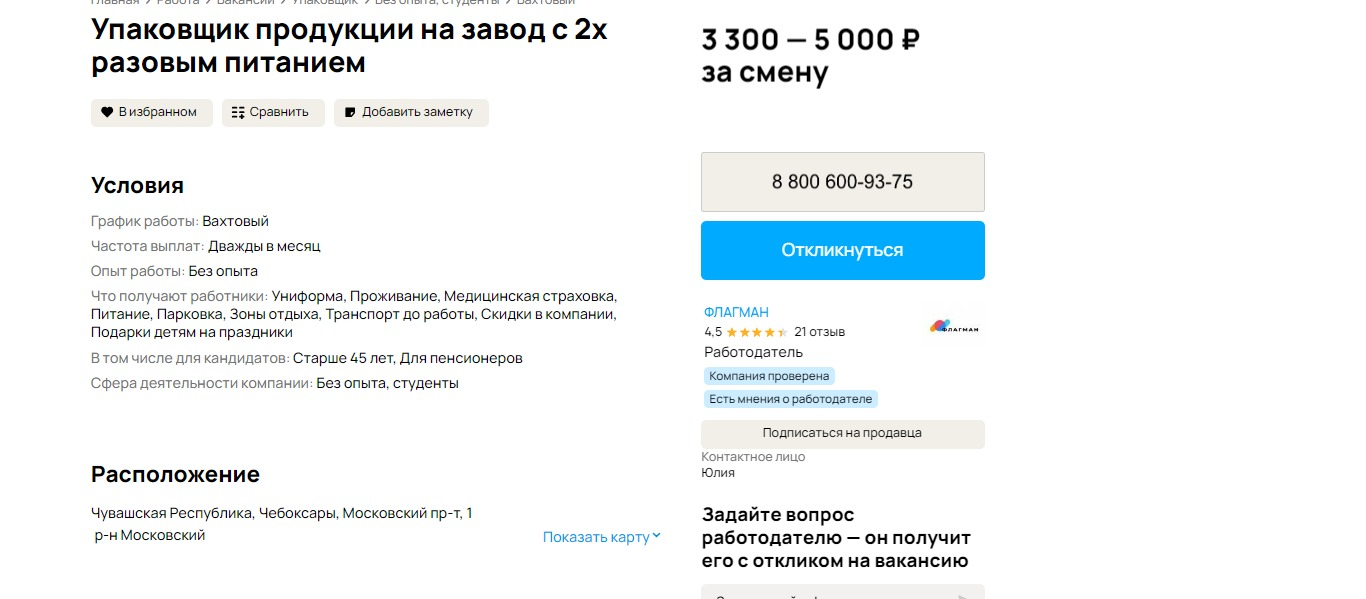
Task: Open the ФЛАГМАН employer profile link
Action: point(736,312)
